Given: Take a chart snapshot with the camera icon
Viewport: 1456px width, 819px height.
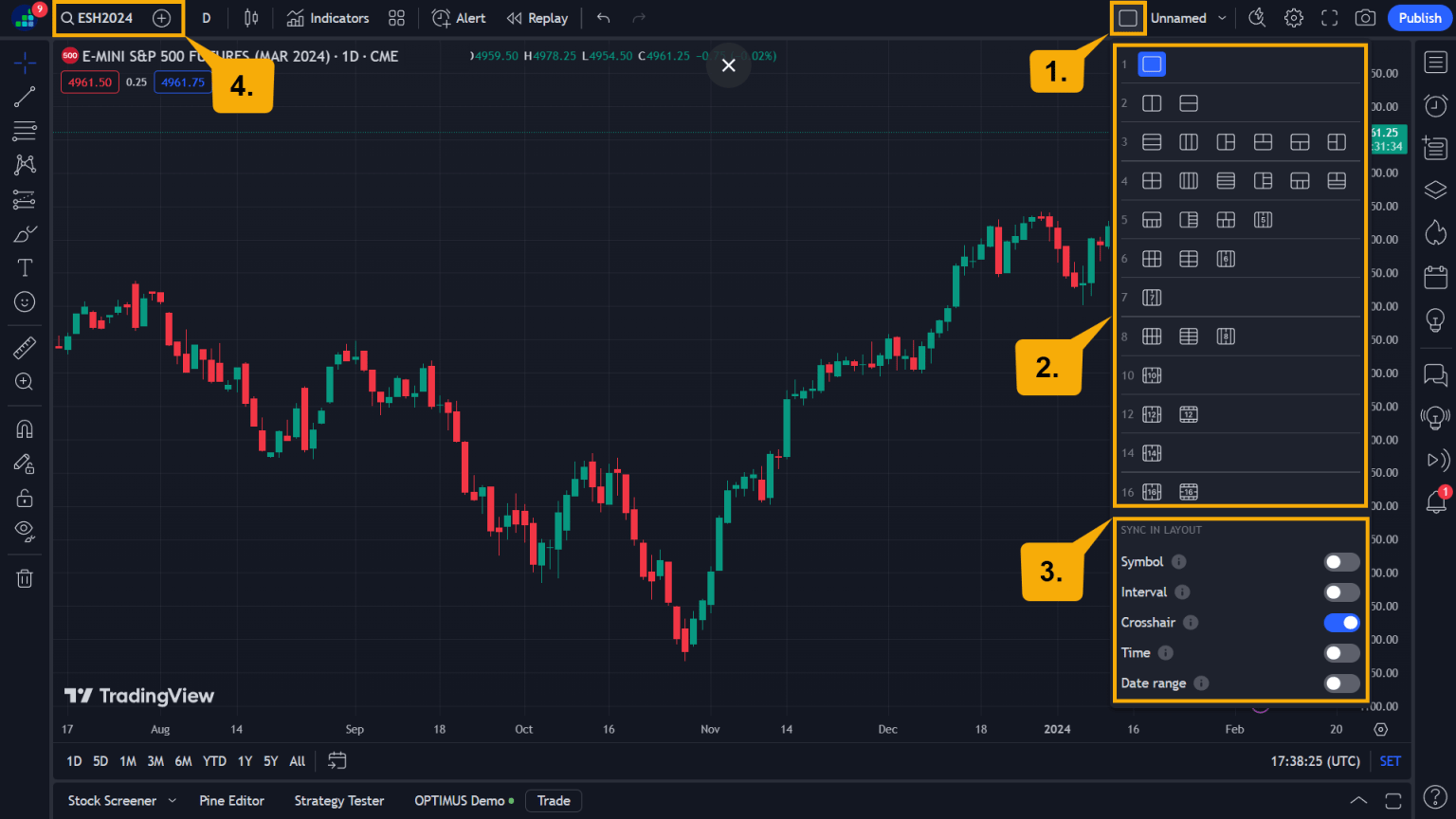Looking at the screenshot, I should pyautogui.click(x=1365, y=17).
